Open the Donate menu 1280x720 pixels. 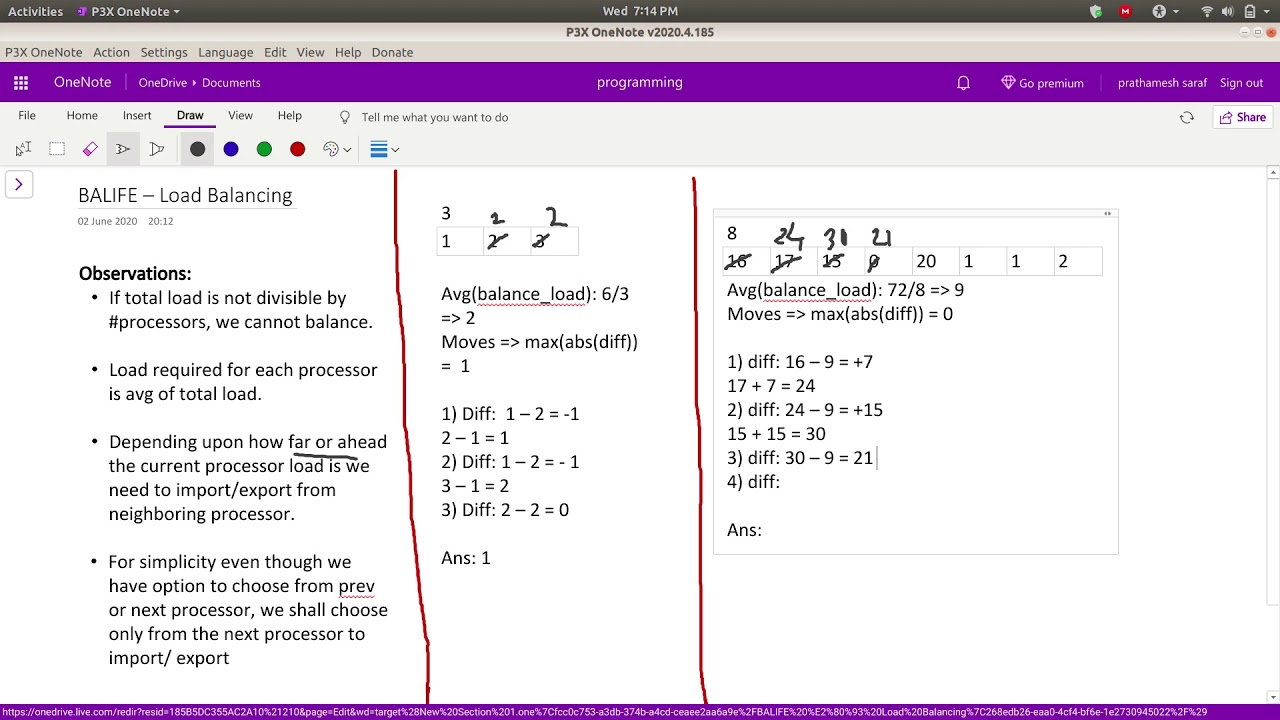pyautogui.click(x=392, y=52)
